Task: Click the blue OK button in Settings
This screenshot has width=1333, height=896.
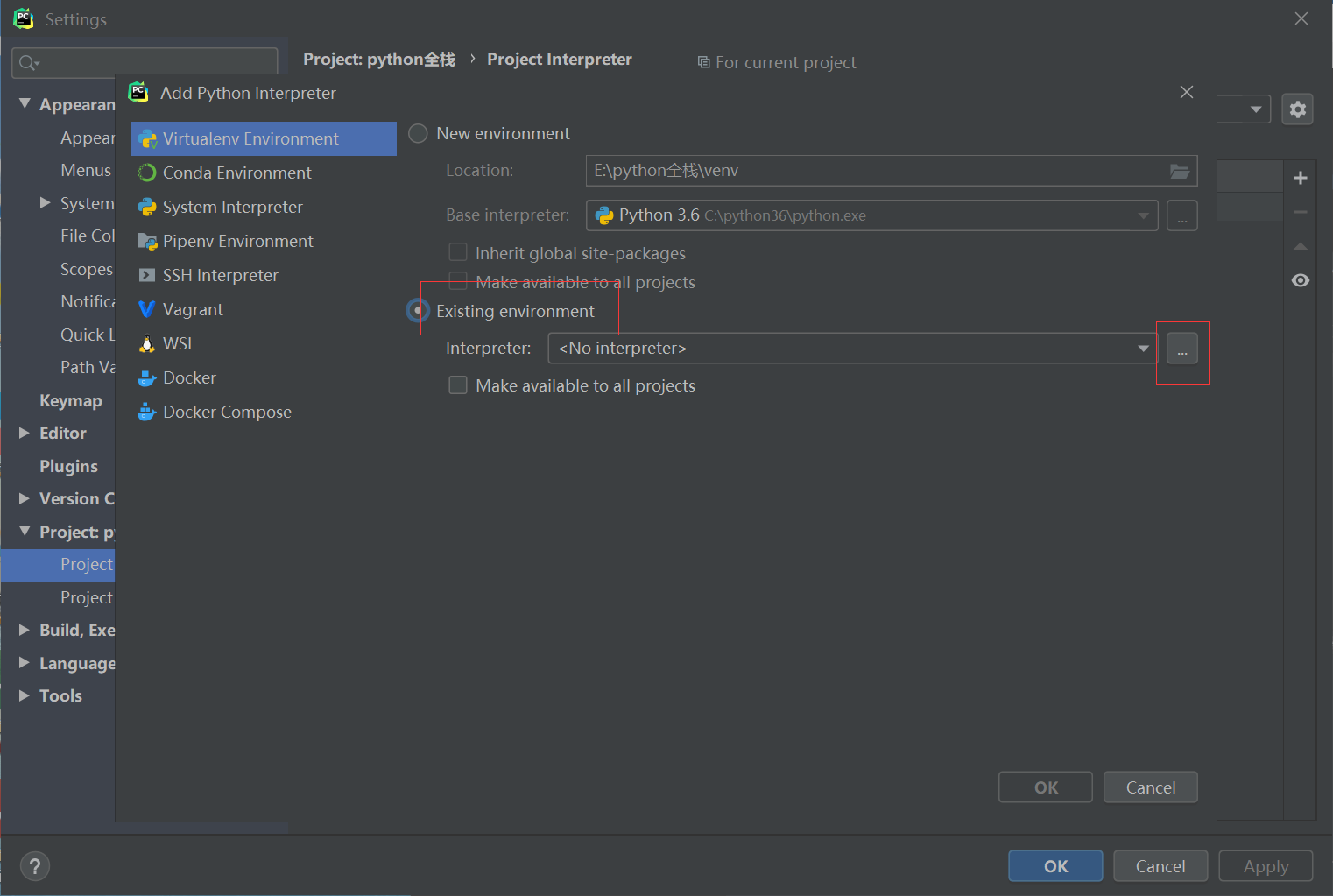Action: tap(1055, 866)
